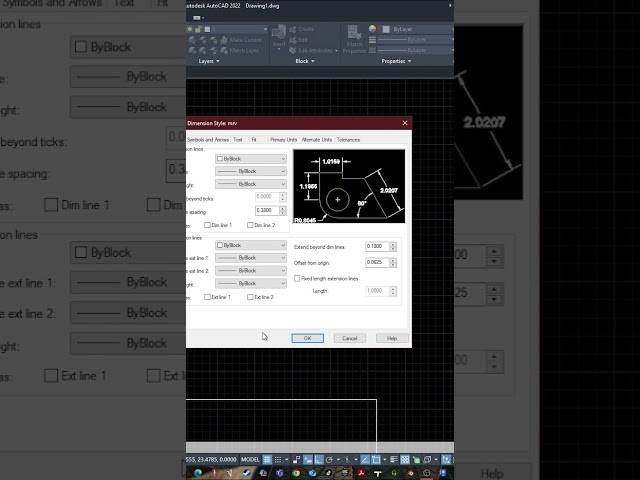Click the Insert block icon
This screenshot has width=640, height=480.
pyautogui.click(x=279, y=33)
